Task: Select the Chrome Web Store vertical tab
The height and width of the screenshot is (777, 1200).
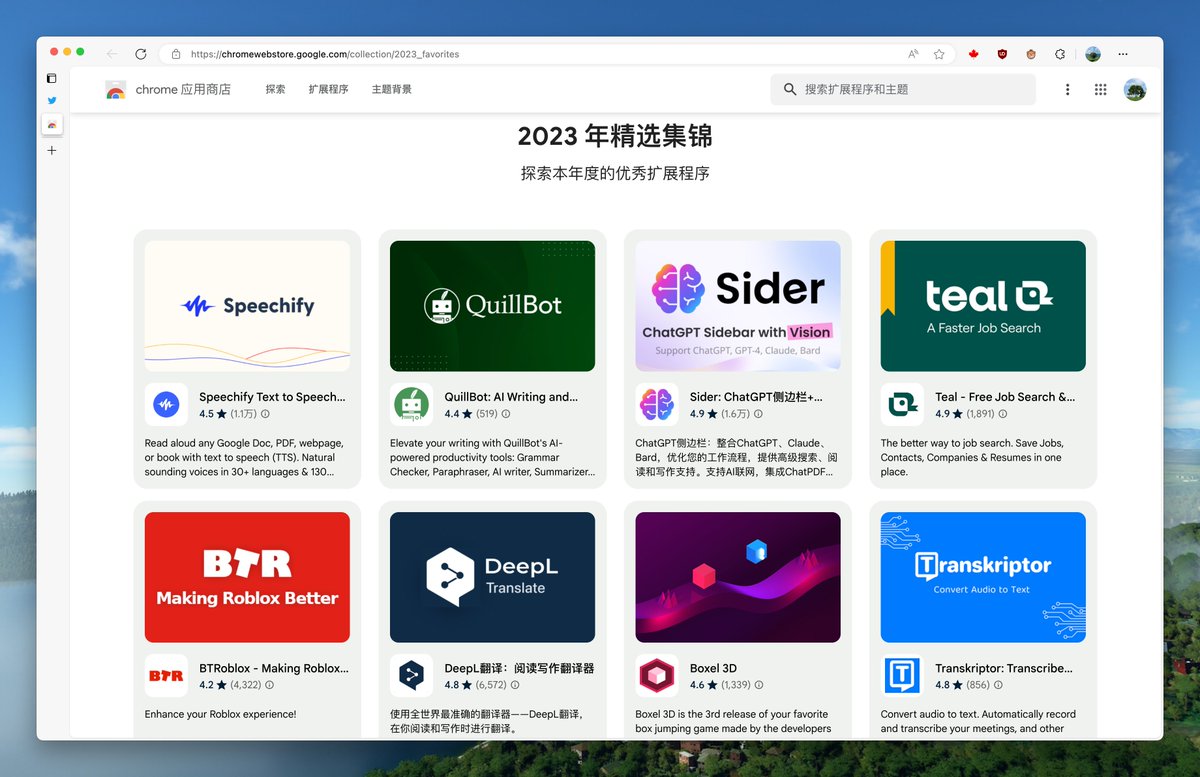Action: tap(52, 125)
